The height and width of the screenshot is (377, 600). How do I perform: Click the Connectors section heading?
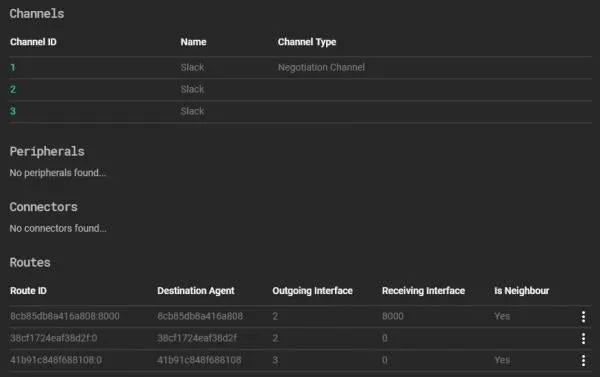44,207
